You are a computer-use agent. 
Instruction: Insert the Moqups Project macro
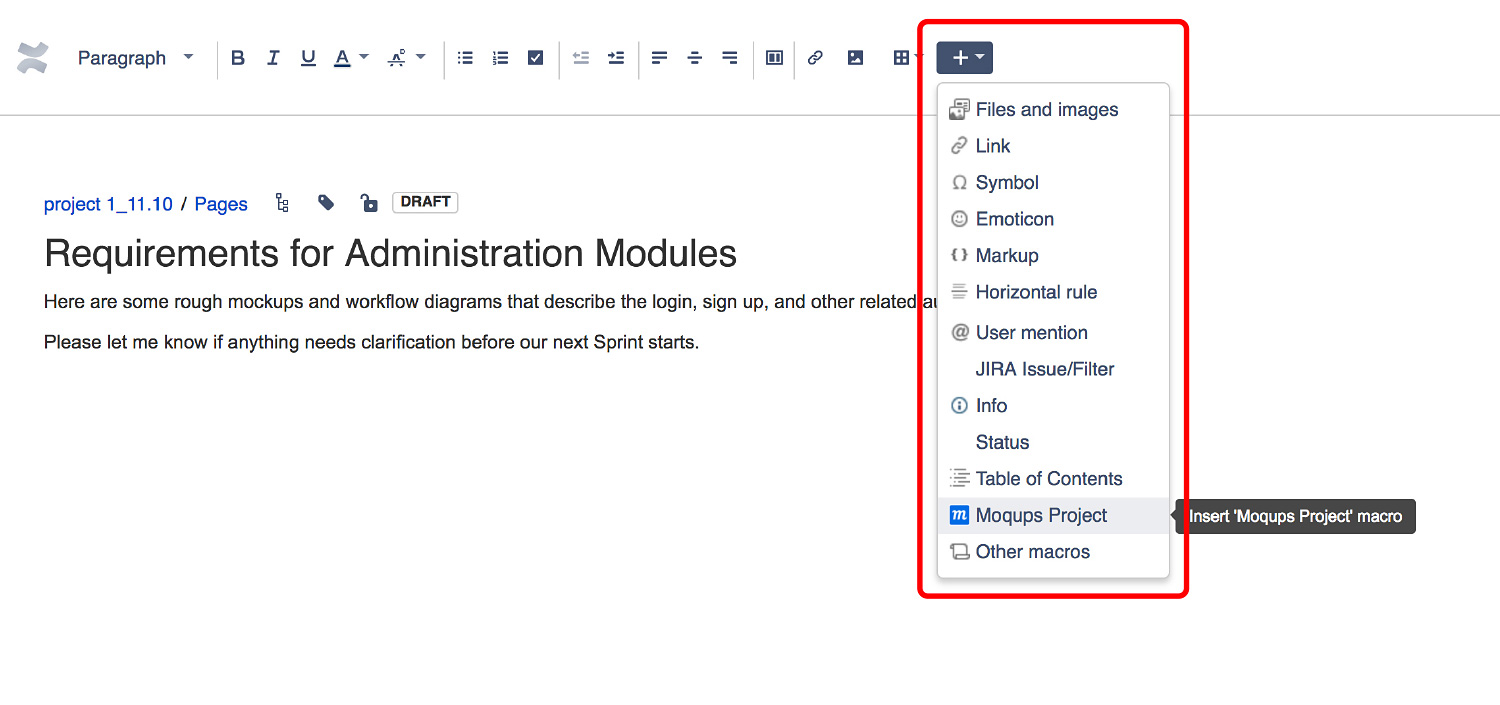[x=1041, y=515]
